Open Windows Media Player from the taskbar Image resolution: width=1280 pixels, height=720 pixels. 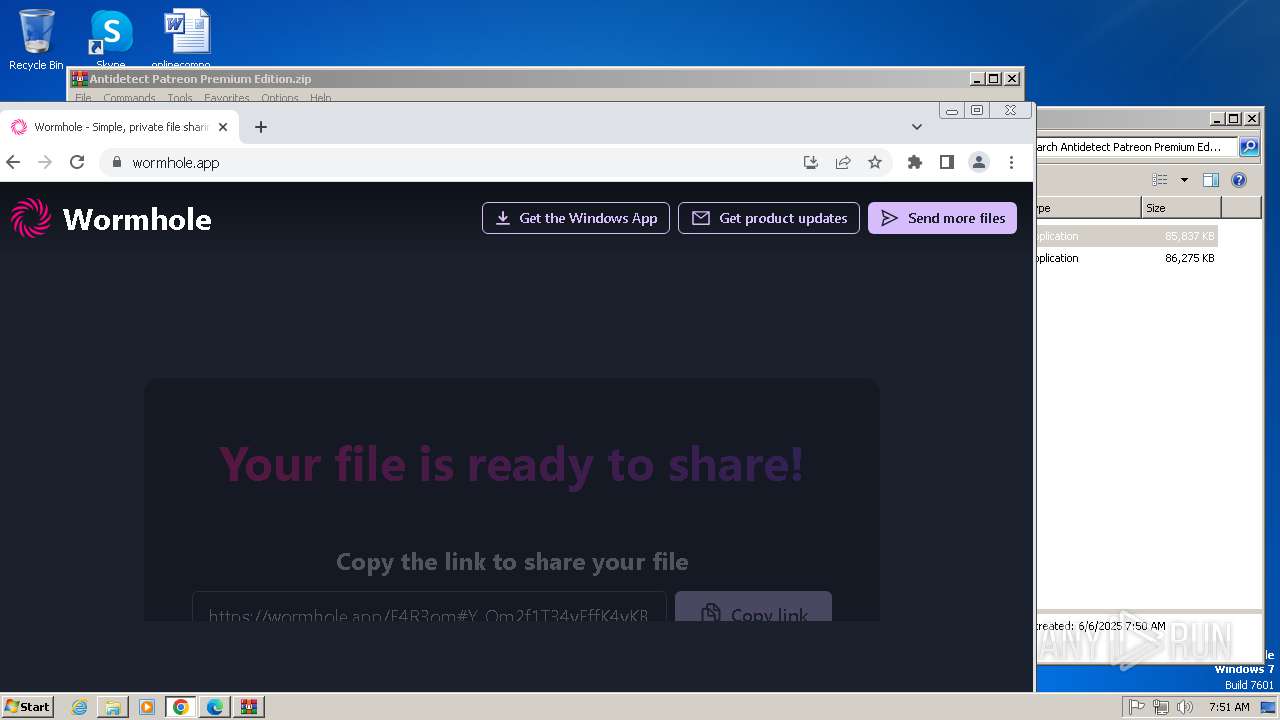147,707
